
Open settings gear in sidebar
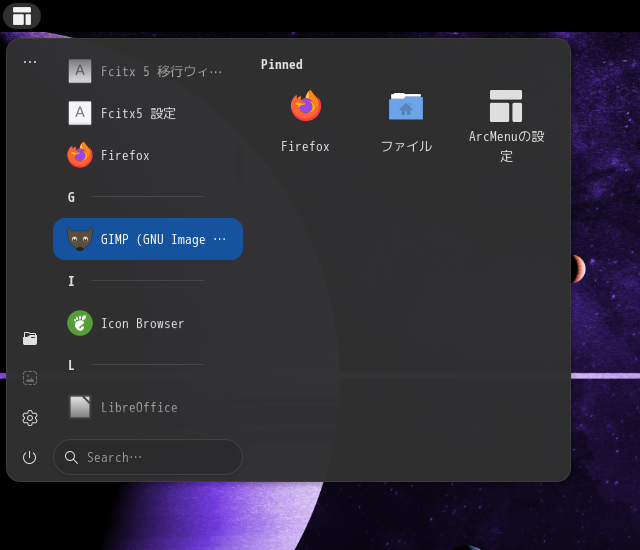pos(30,418)
